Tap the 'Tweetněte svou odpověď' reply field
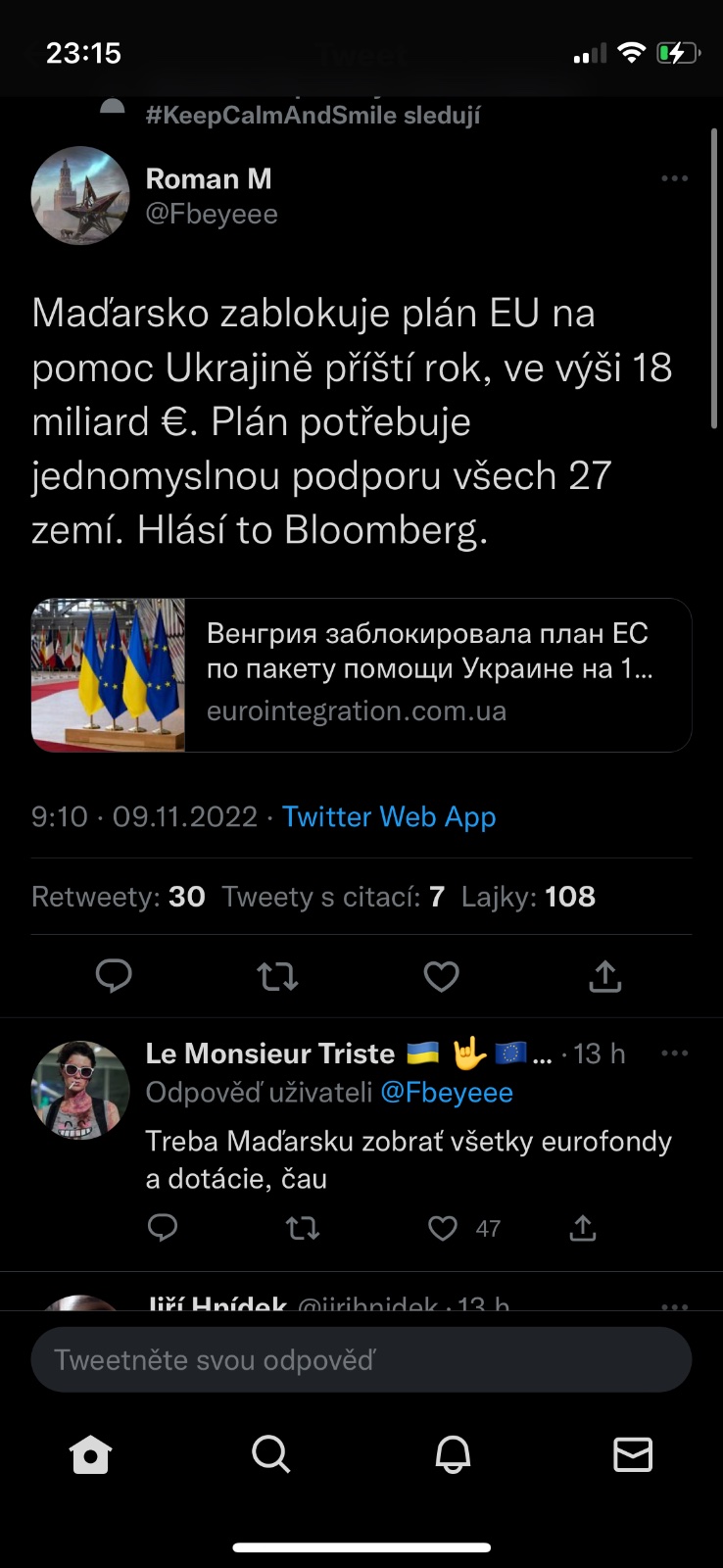This screenshot has width=723, height=1568. (x=361, y=1360)
